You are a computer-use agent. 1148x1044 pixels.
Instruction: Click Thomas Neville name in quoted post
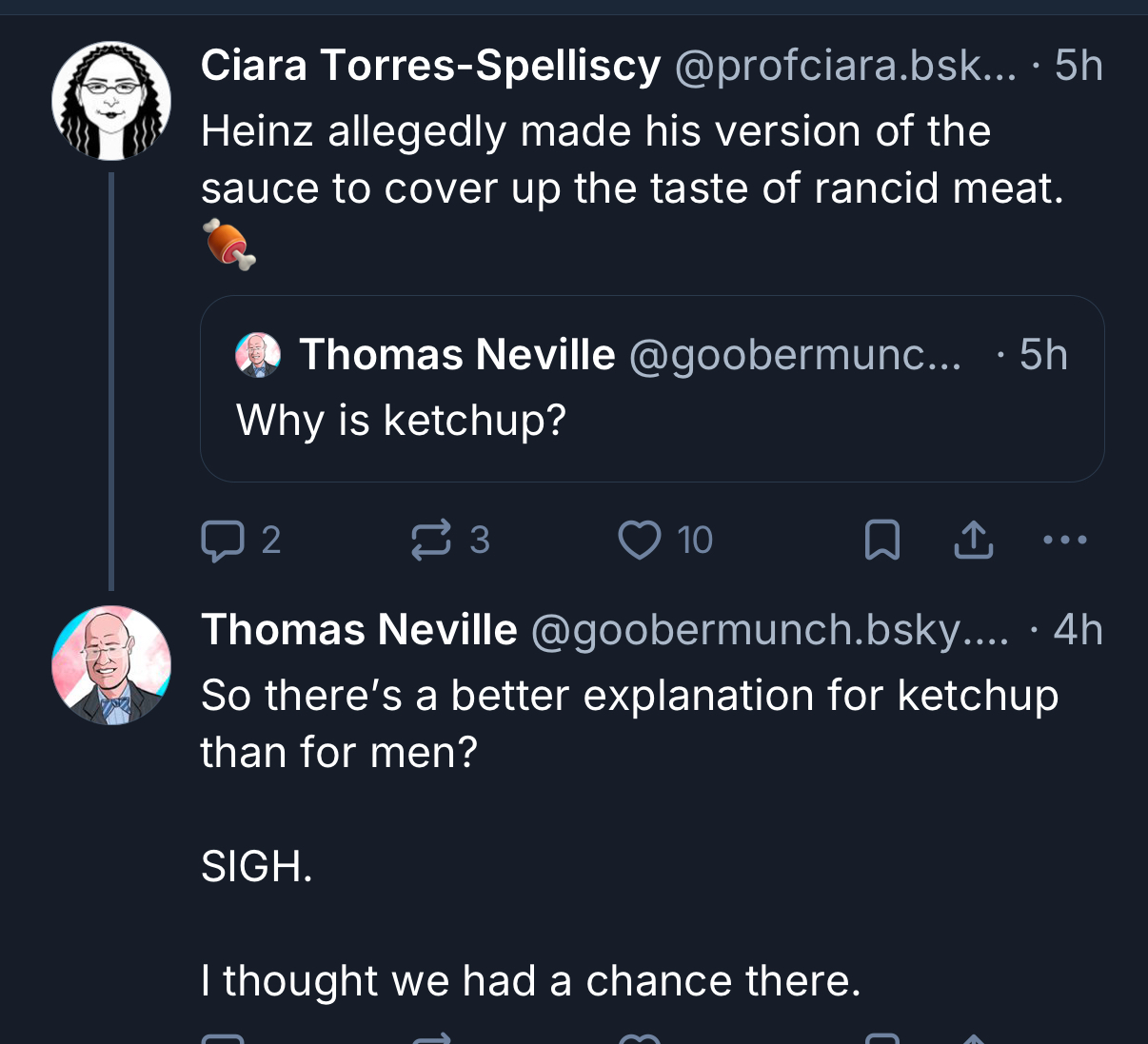tap(457, 355)
